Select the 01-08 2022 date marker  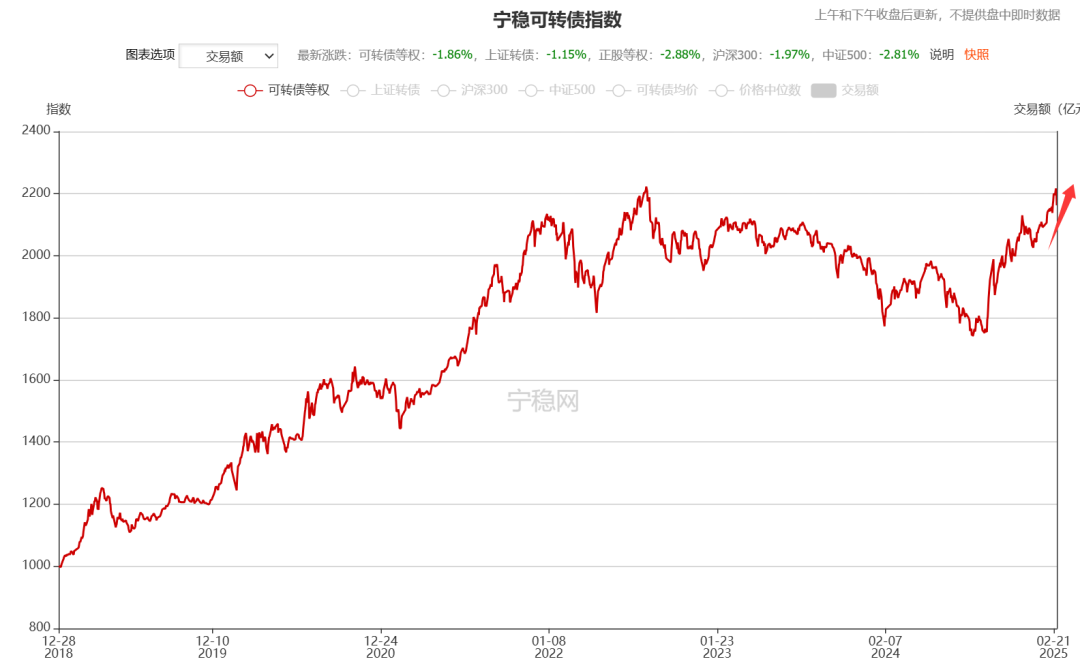[548, 647]
